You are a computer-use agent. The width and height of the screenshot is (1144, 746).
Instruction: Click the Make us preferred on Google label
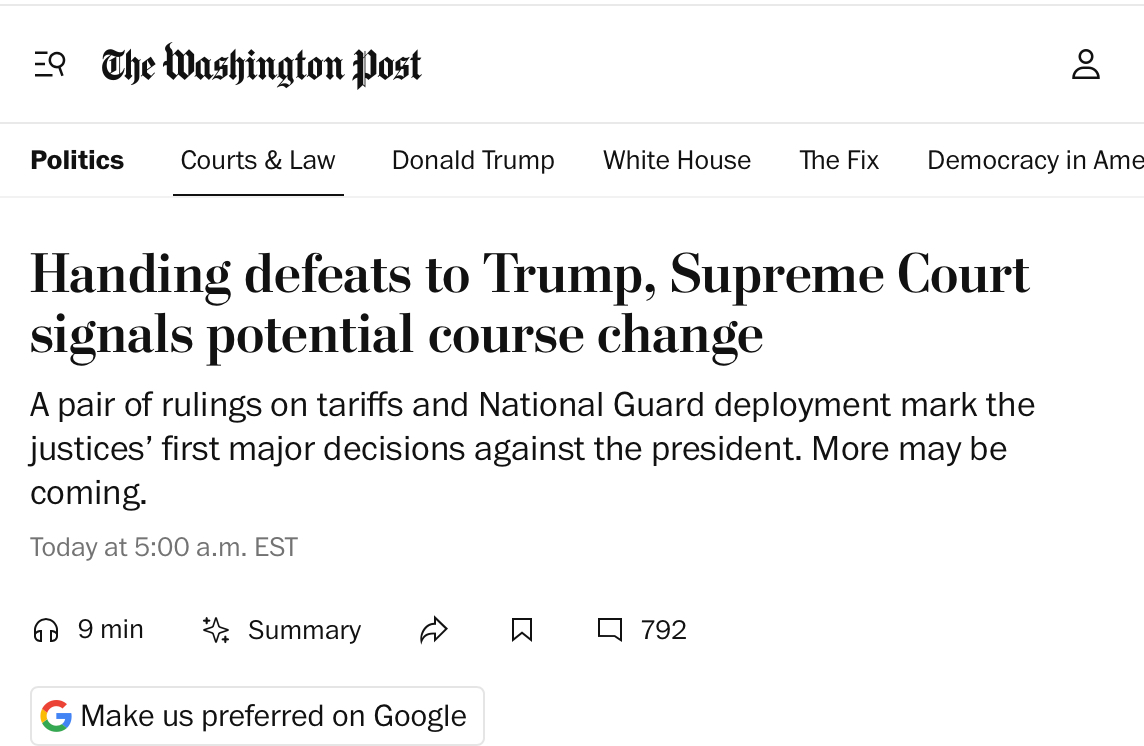[x=273, y=716]
